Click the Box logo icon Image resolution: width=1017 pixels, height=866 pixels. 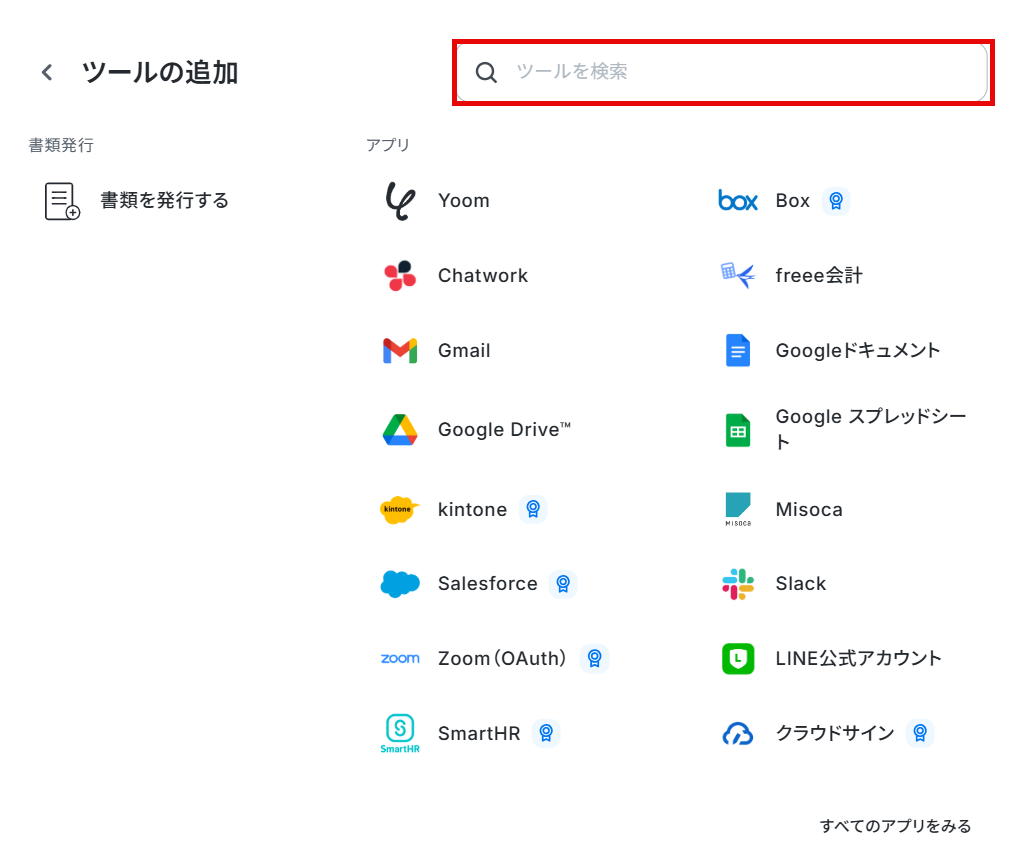738,200
